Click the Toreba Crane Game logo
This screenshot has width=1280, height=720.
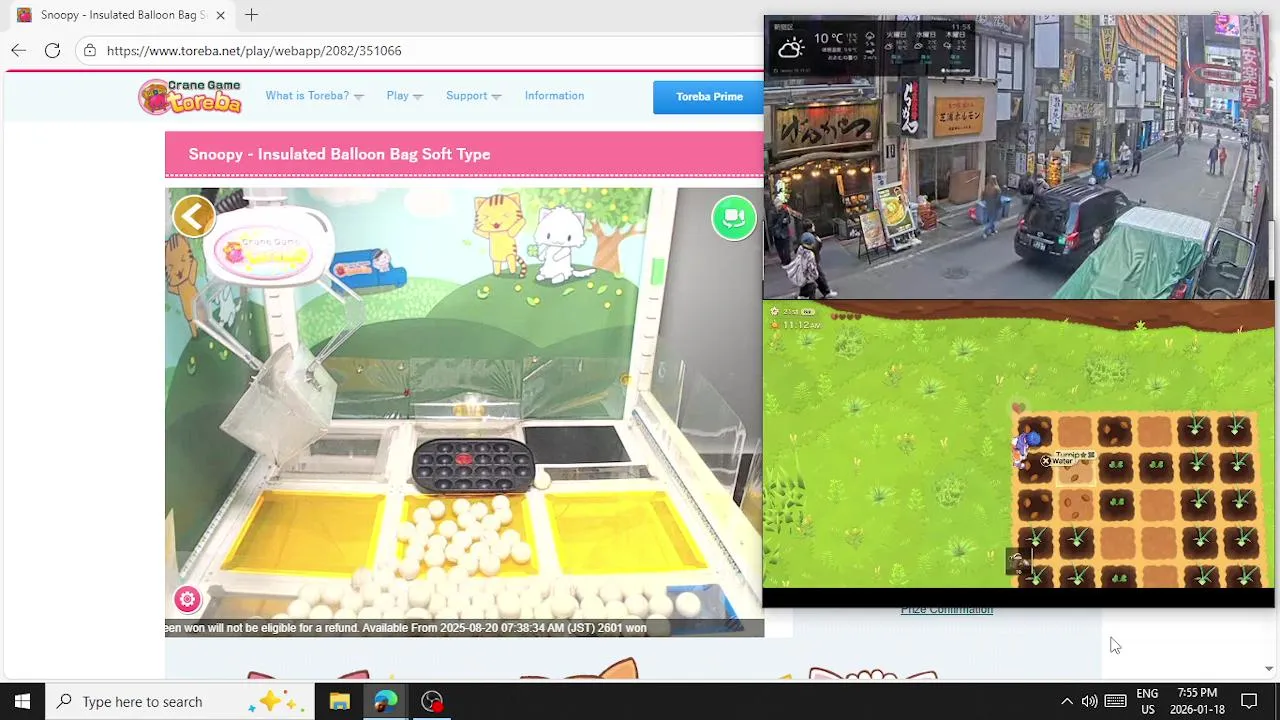pyautogui.click(x=190, y=97)
